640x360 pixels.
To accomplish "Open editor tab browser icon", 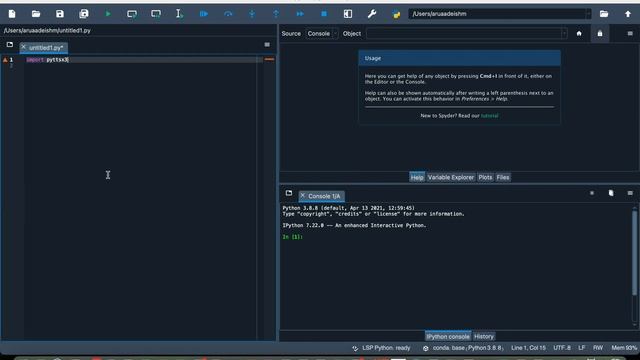I will pos(10,44).
